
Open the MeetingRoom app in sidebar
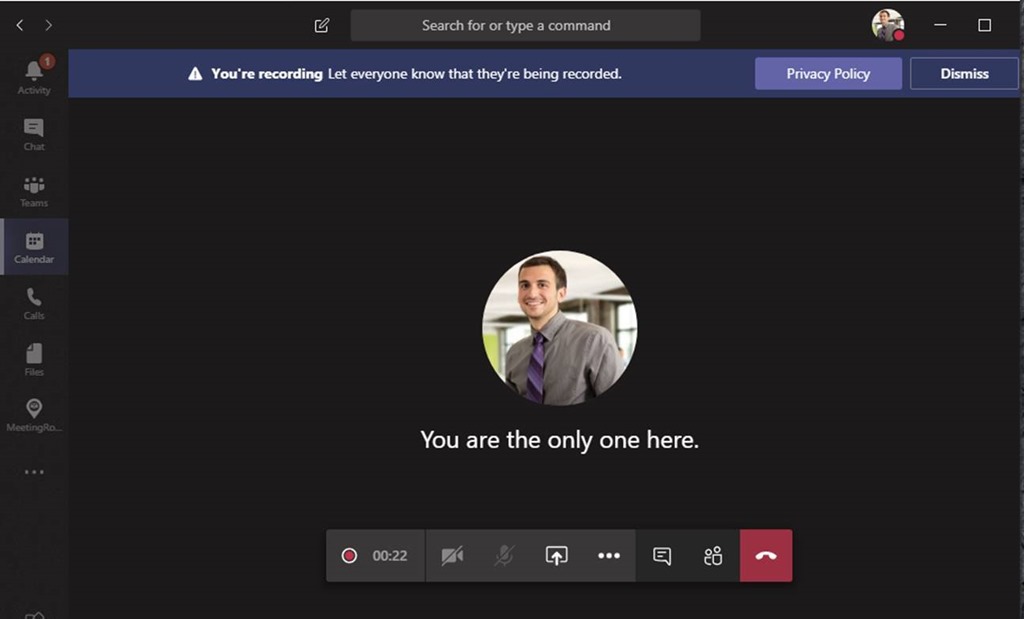tap(34, 415)
